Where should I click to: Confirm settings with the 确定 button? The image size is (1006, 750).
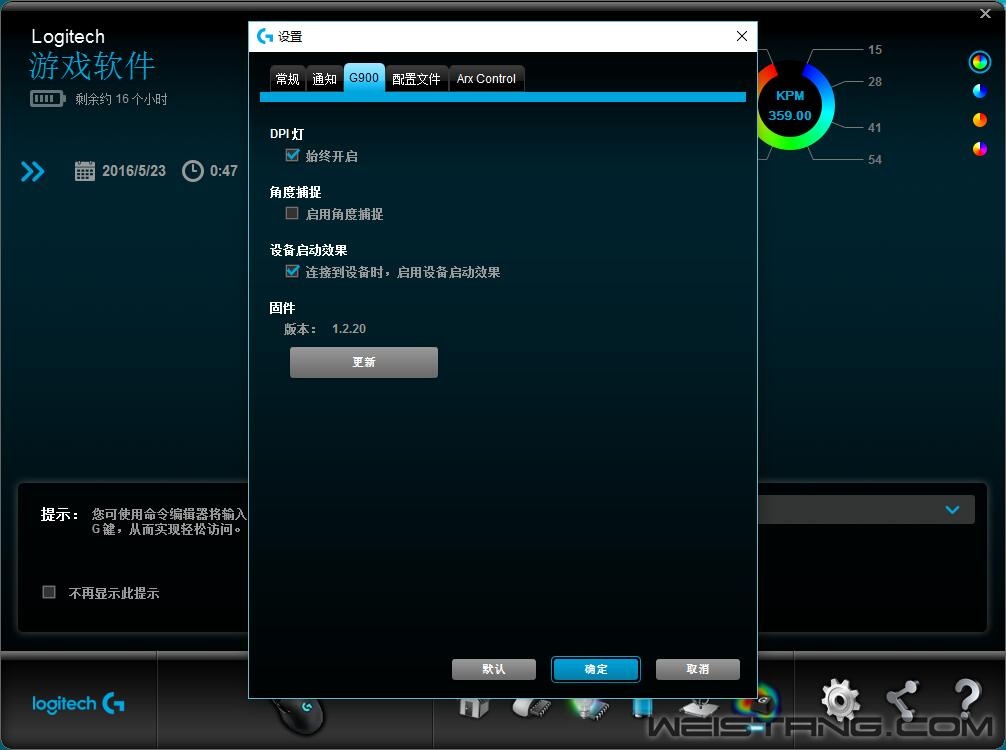click(596, 669)
